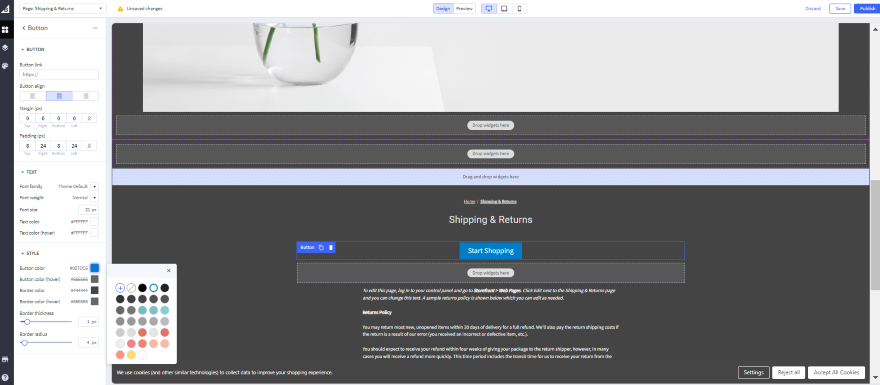Click the padding Right value field
880x385 pixels.
(x=43, y=146)
